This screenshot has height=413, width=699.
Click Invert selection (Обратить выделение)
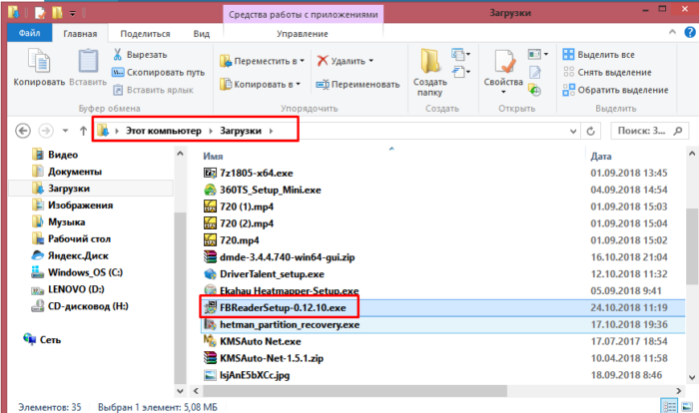pos(615,90)
